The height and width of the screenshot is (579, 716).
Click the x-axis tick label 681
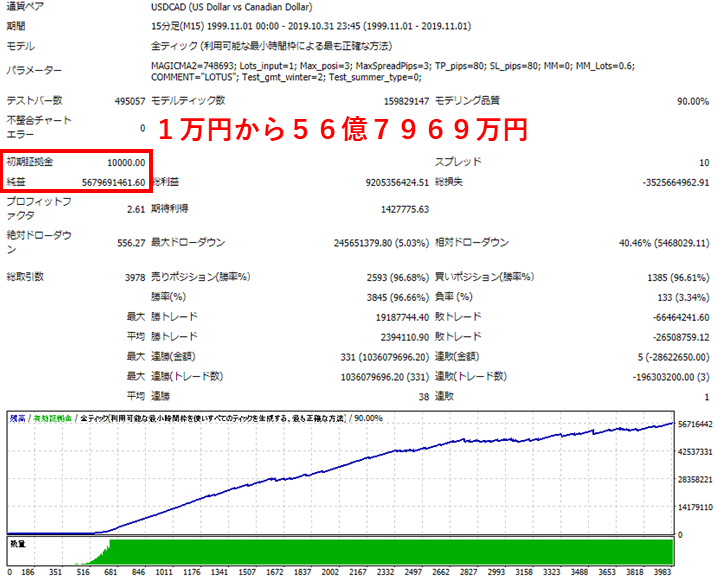click(x=111, y=572)
